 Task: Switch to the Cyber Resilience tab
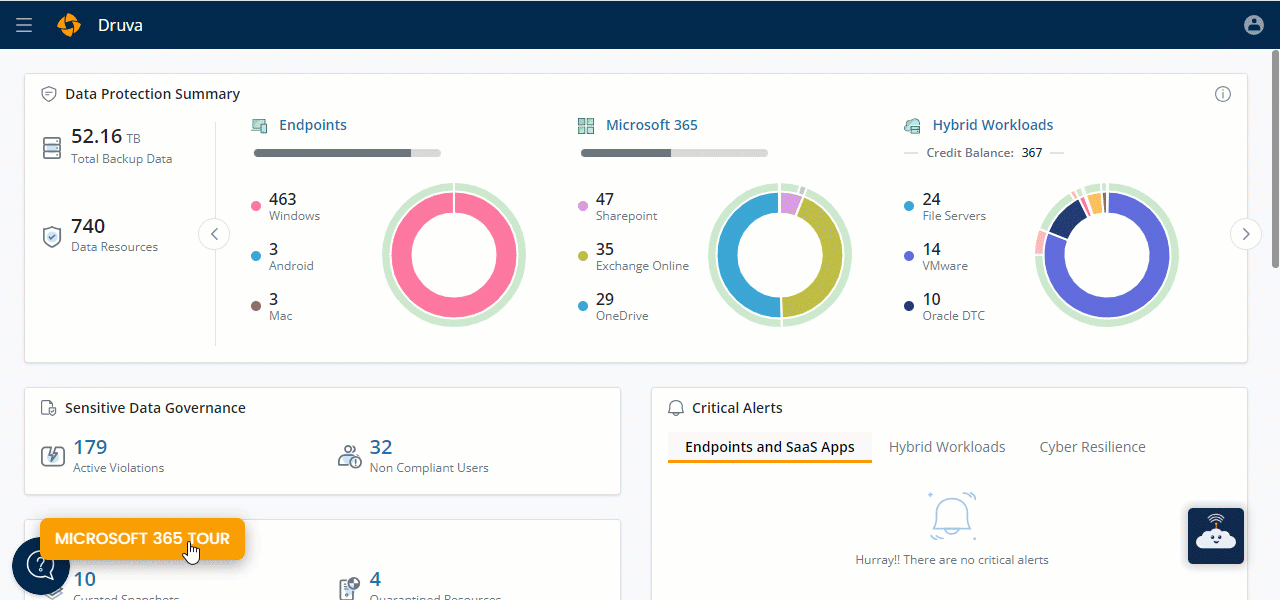1092,447
